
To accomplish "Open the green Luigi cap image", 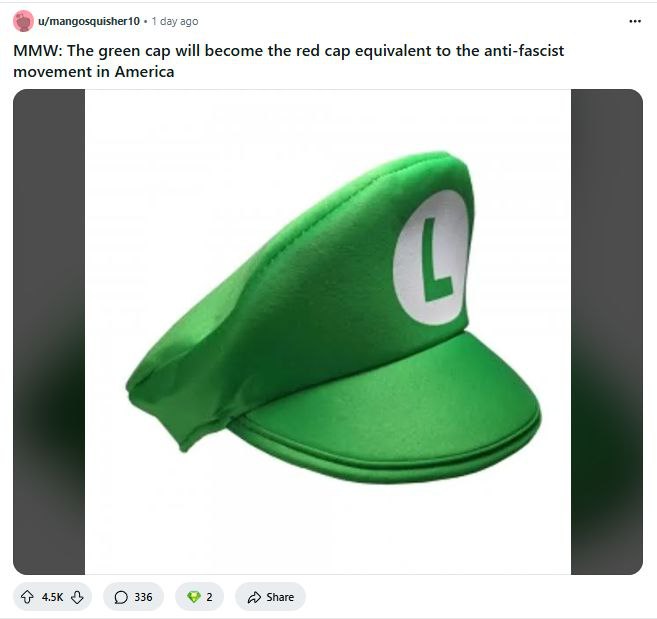I will pyautogui.click(x=328, y=332).
